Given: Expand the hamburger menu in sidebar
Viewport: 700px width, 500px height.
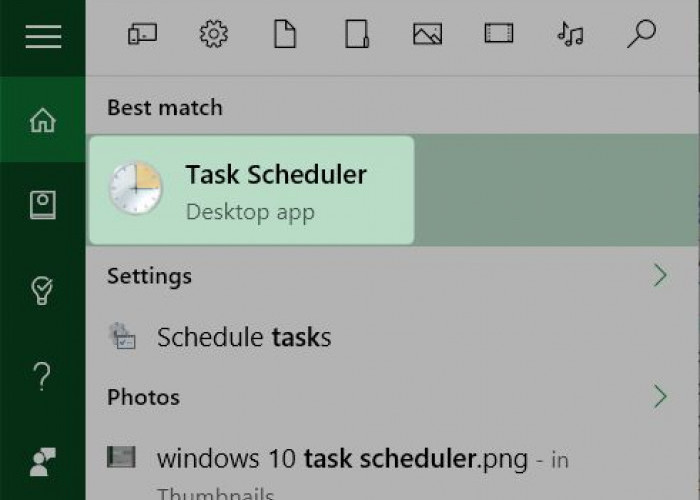Looking at the screenshot, I should click(x=43, y=37).
